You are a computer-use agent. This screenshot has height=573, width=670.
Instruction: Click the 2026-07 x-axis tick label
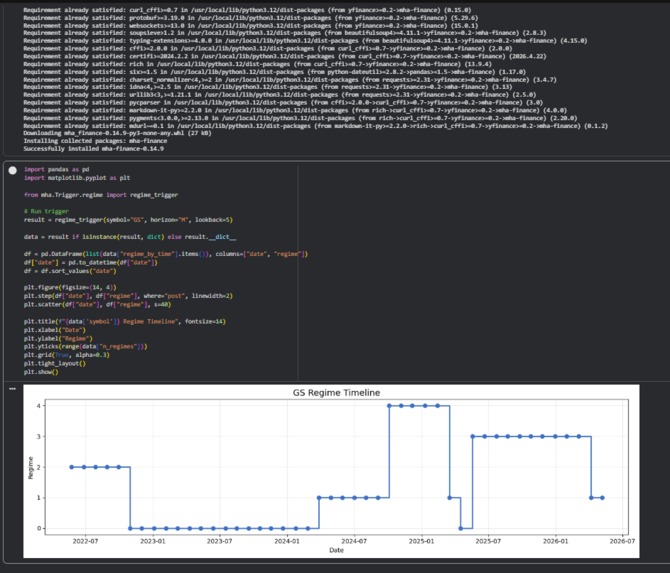[622, 541]
